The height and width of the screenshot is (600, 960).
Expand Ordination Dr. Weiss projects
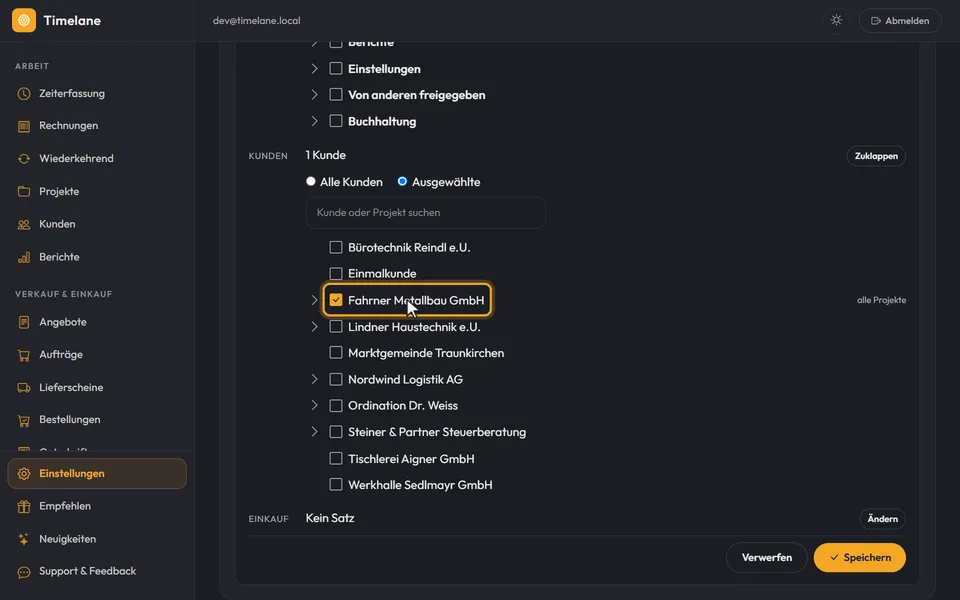click(x=314, y=405)
